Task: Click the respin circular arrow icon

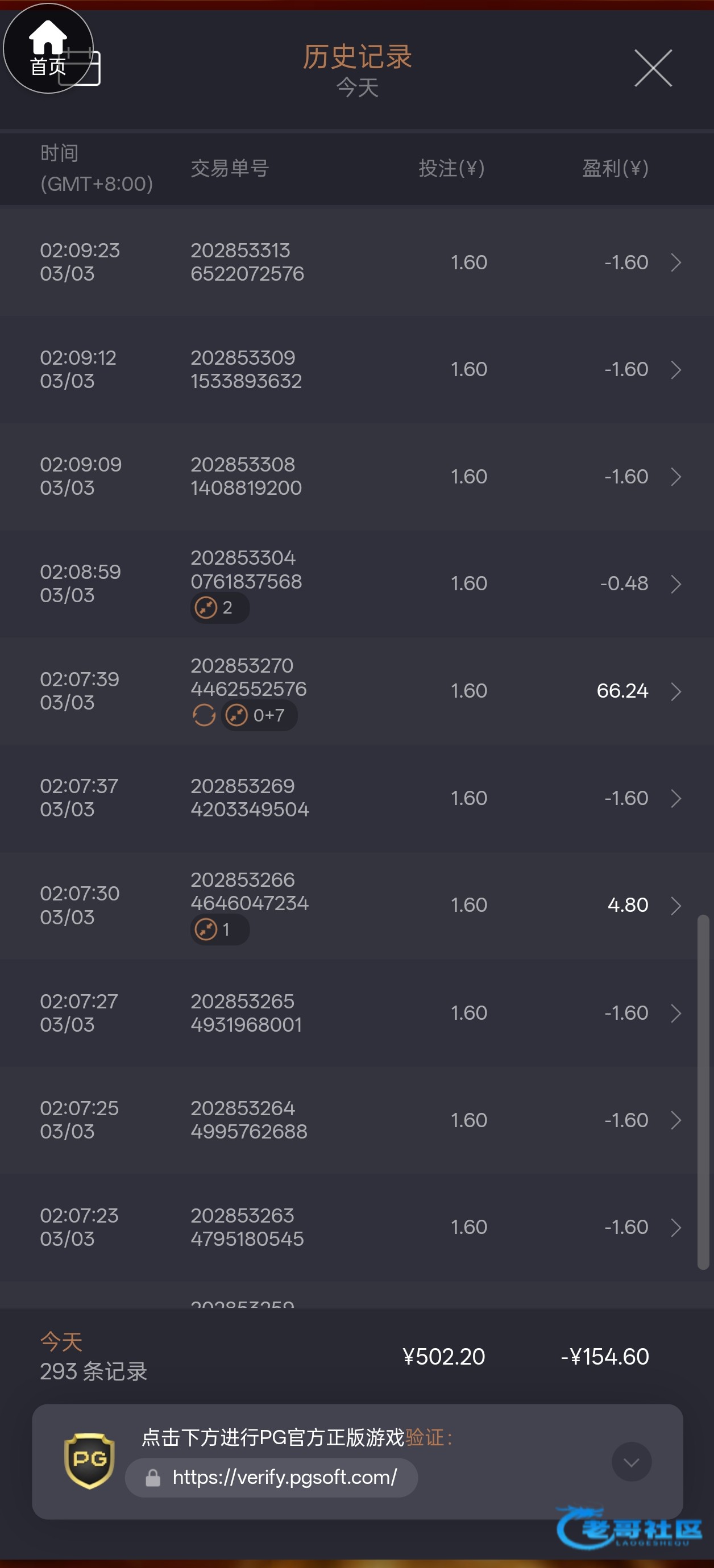Action: pos(204,715)
